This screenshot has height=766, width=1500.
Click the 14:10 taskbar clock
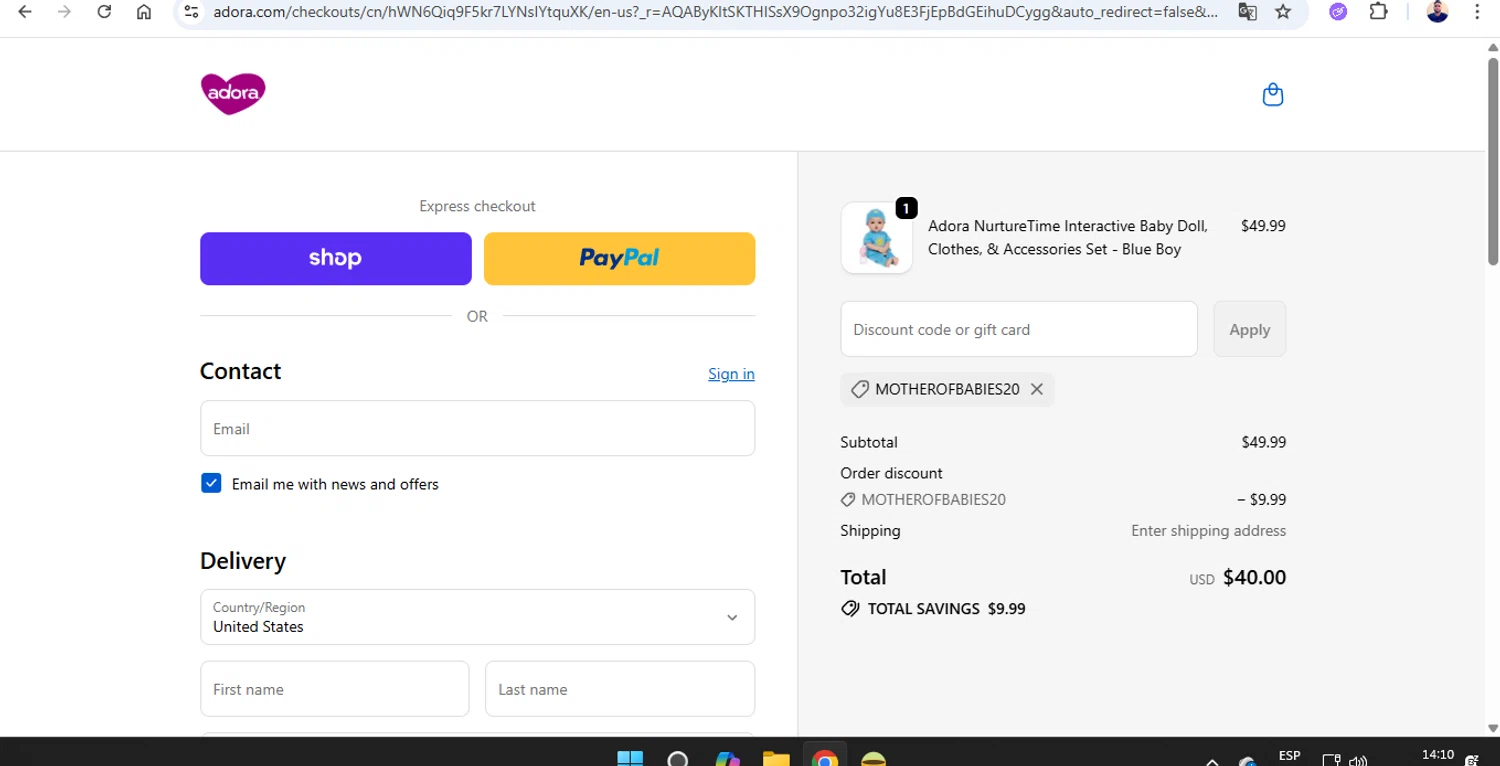(1437, 755)
